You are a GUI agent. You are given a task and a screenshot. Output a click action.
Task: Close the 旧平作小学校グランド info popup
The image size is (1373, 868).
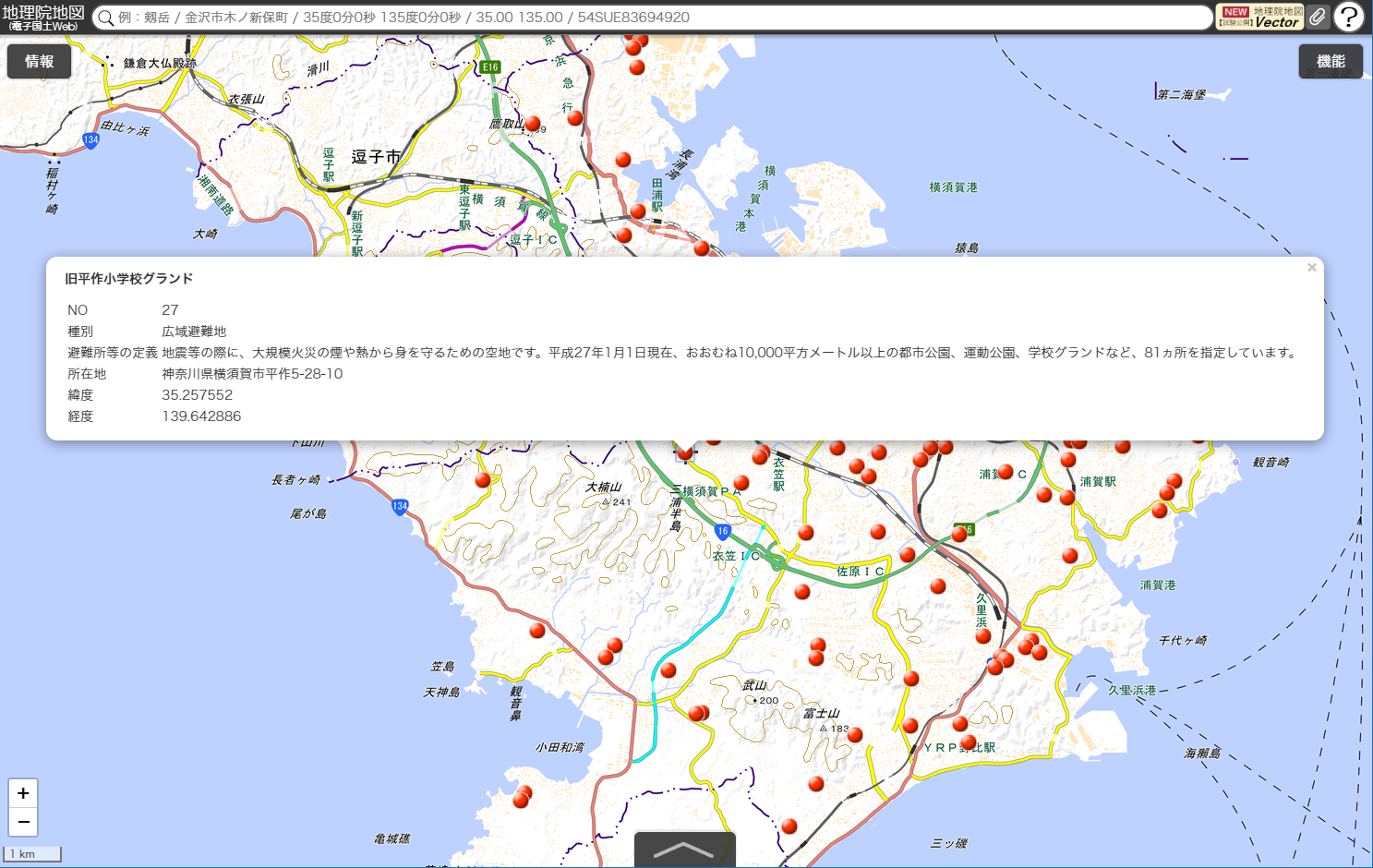point(1311,268)
